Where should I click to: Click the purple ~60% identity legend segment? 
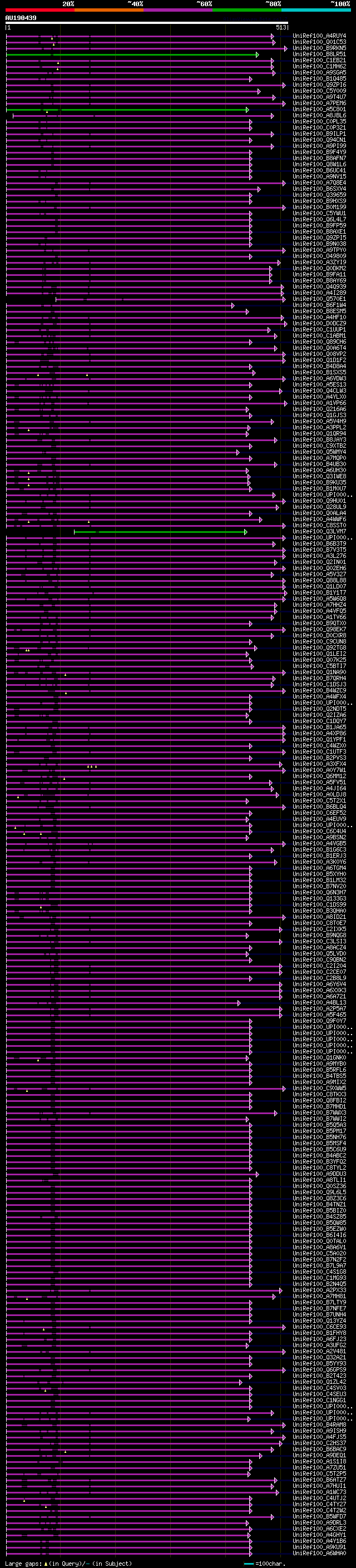click(179, 10)
